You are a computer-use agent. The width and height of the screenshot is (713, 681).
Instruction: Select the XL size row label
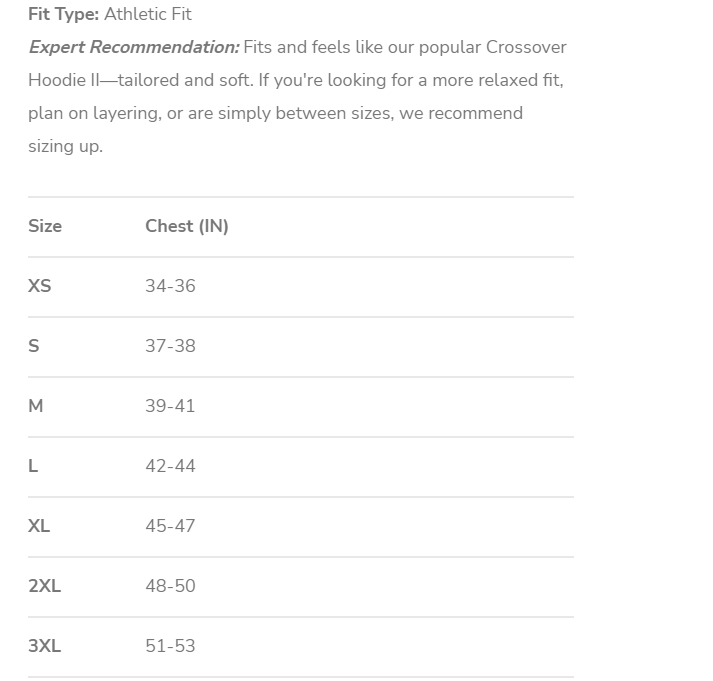pos(39,526)
